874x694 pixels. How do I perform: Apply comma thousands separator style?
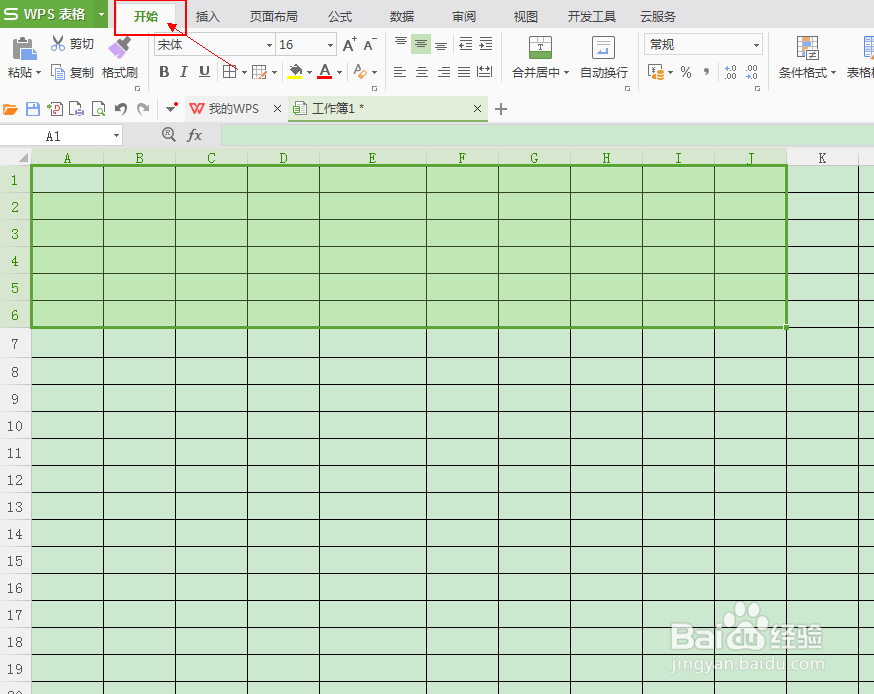(706, 72)
